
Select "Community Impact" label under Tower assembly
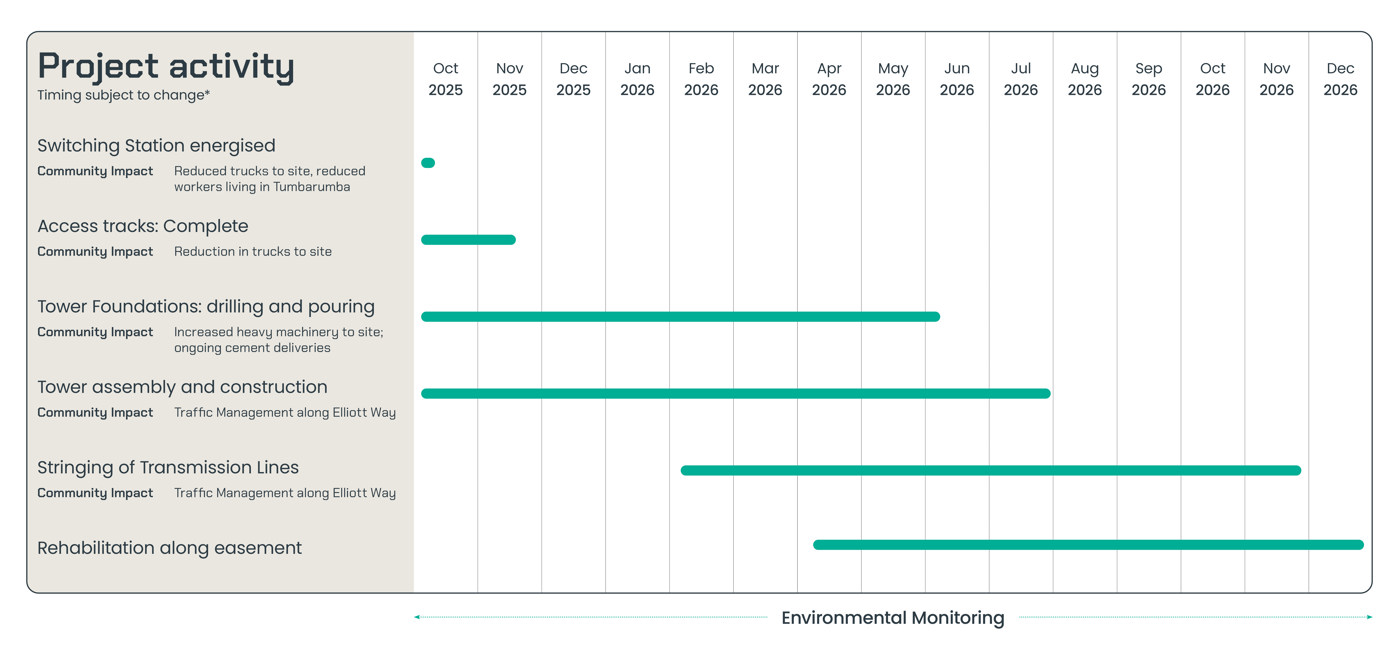[x=95, y=413]
